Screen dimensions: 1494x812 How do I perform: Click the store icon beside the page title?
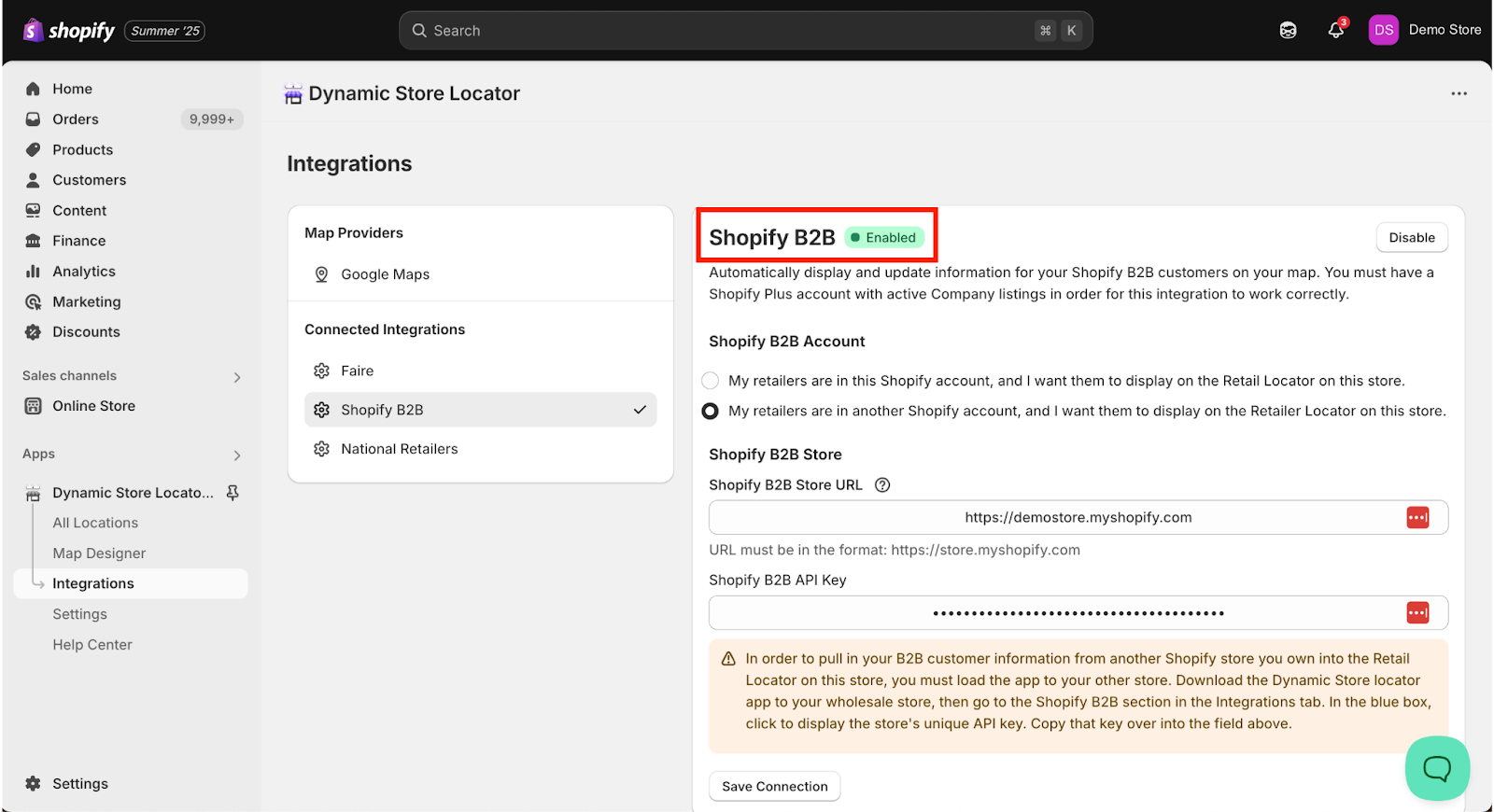pyautogui.click(x=293, y=94)
